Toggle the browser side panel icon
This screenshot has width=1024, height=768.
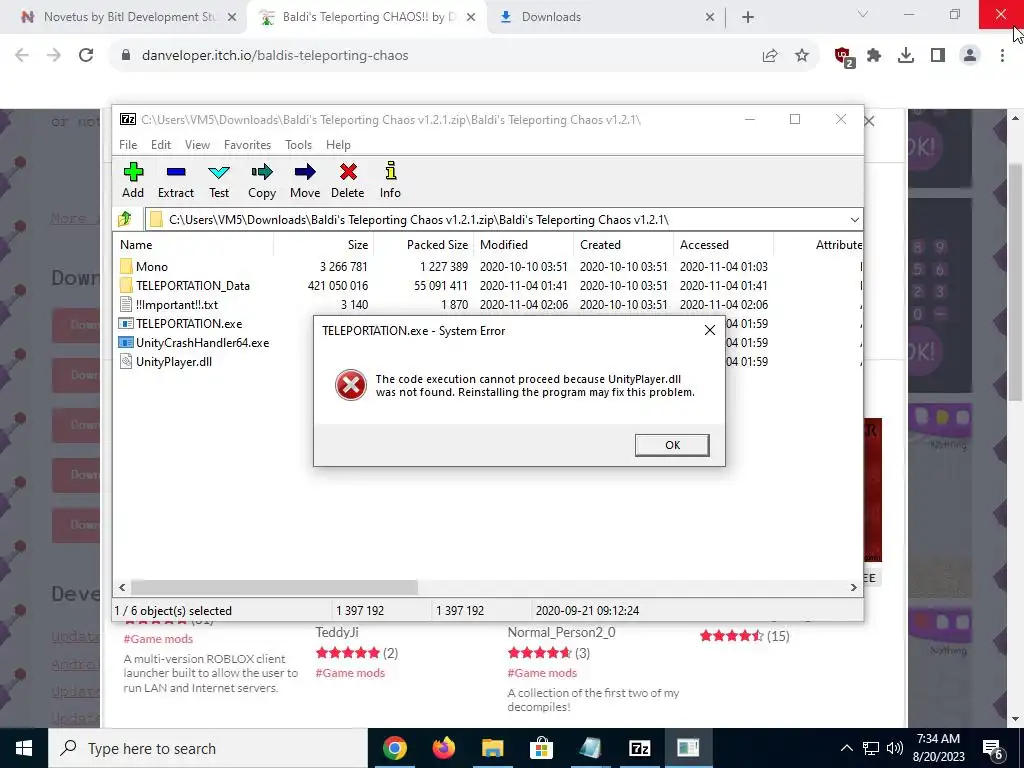(x=938, y=56)
